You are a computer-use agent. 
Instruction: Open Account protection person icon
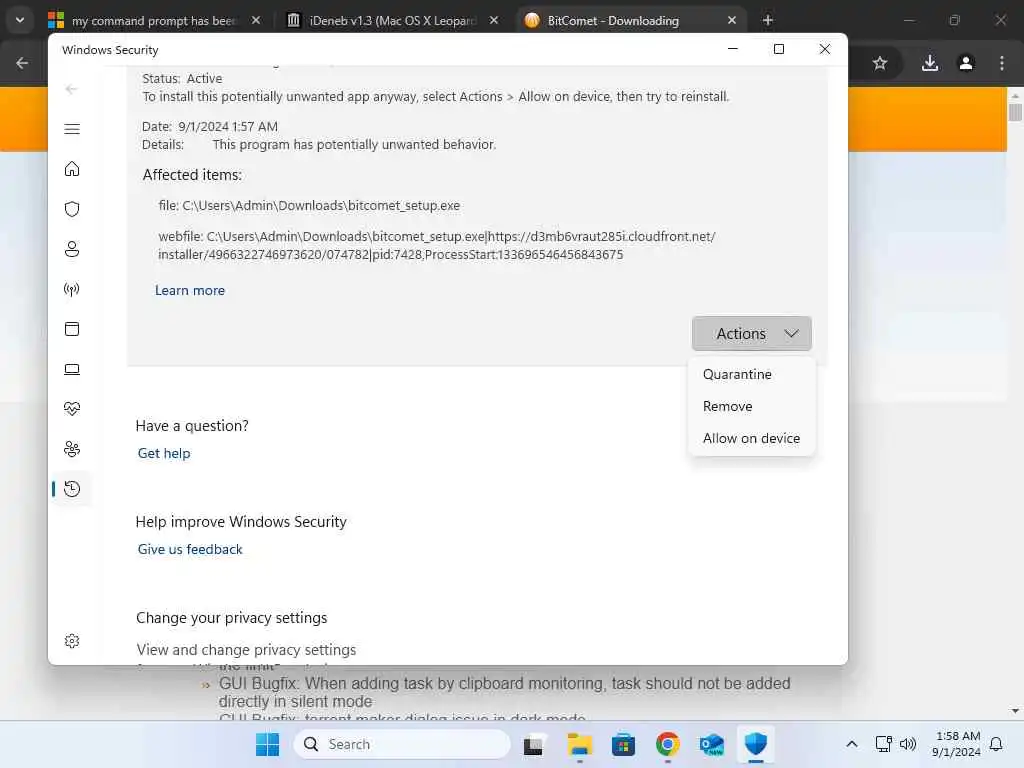[72, 249]
